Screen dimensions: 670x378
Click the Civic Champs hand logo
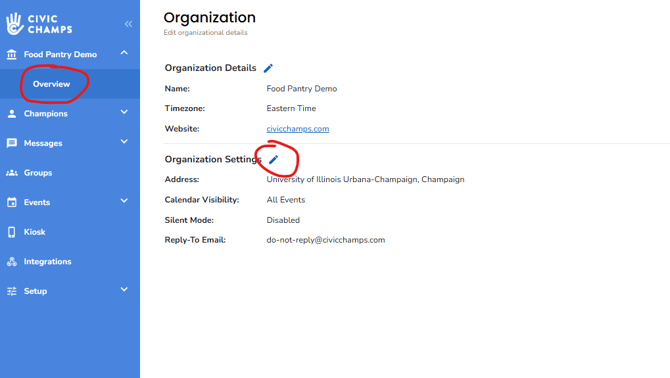click(x=15, y=23)
